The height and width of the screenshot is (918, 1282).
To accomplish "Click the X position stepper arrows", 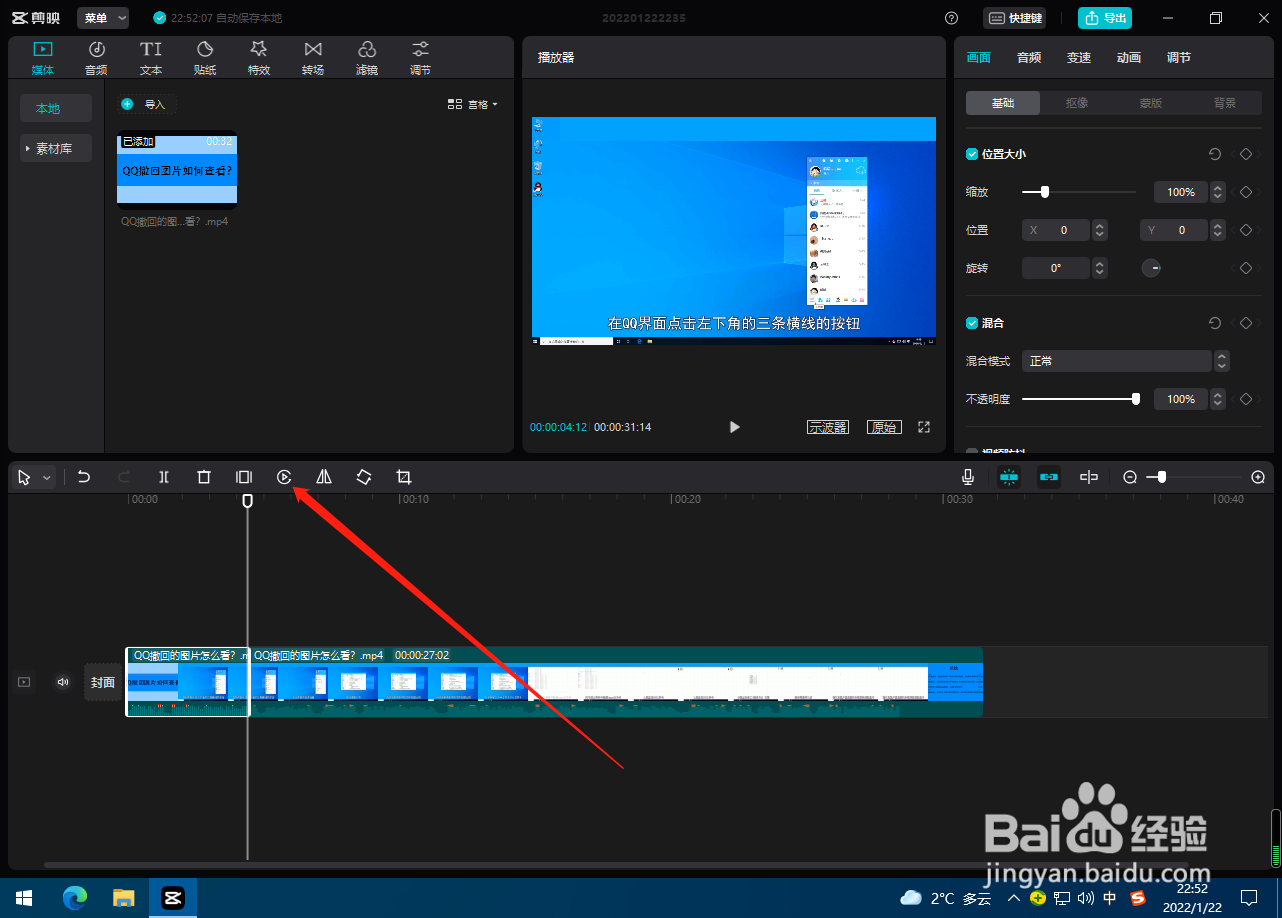I will [1100, 230].
